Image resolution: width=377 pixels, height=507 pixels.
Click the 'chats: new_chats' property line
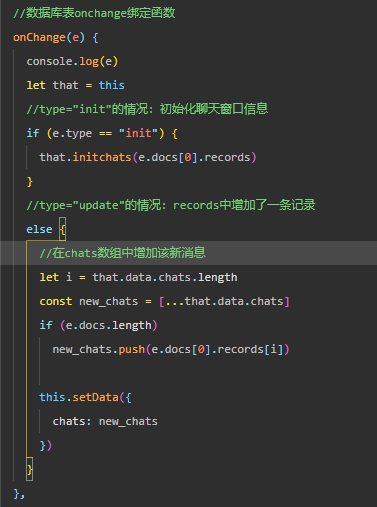[105, 421]
